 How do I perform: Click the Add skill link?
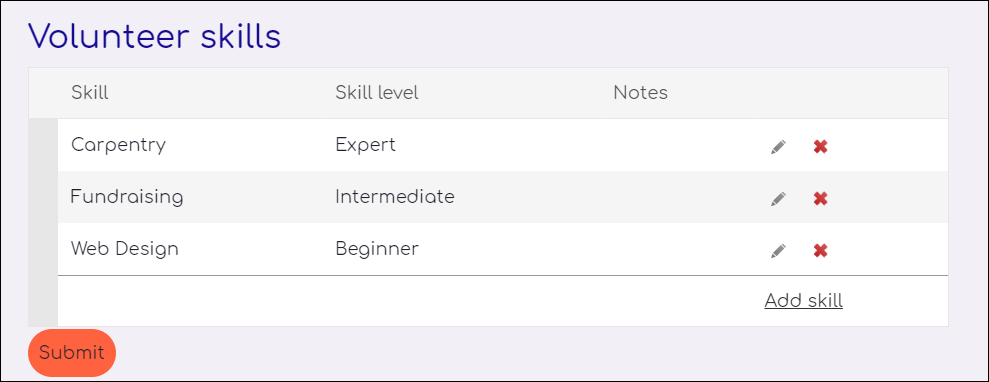pos(804,301)
